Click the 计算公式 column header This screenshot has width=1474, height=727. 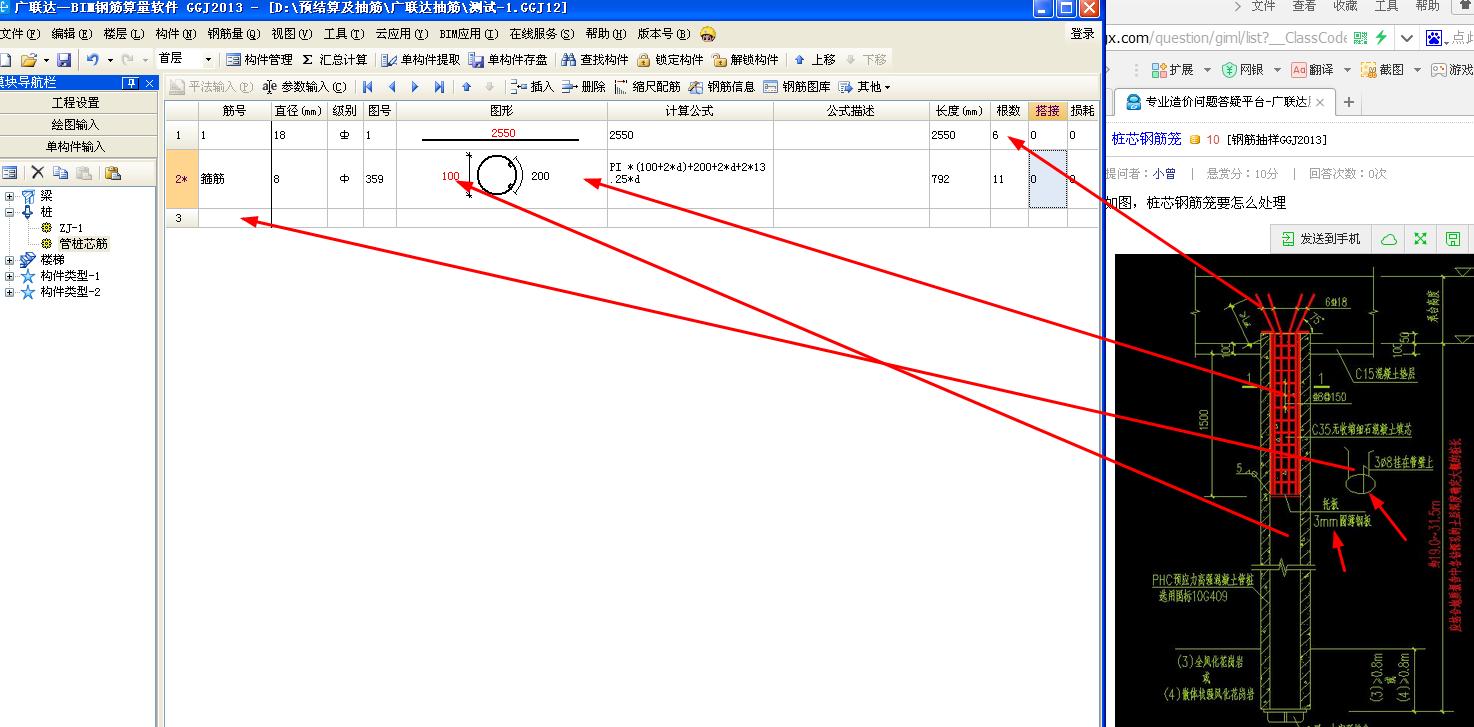pos(690,111)
